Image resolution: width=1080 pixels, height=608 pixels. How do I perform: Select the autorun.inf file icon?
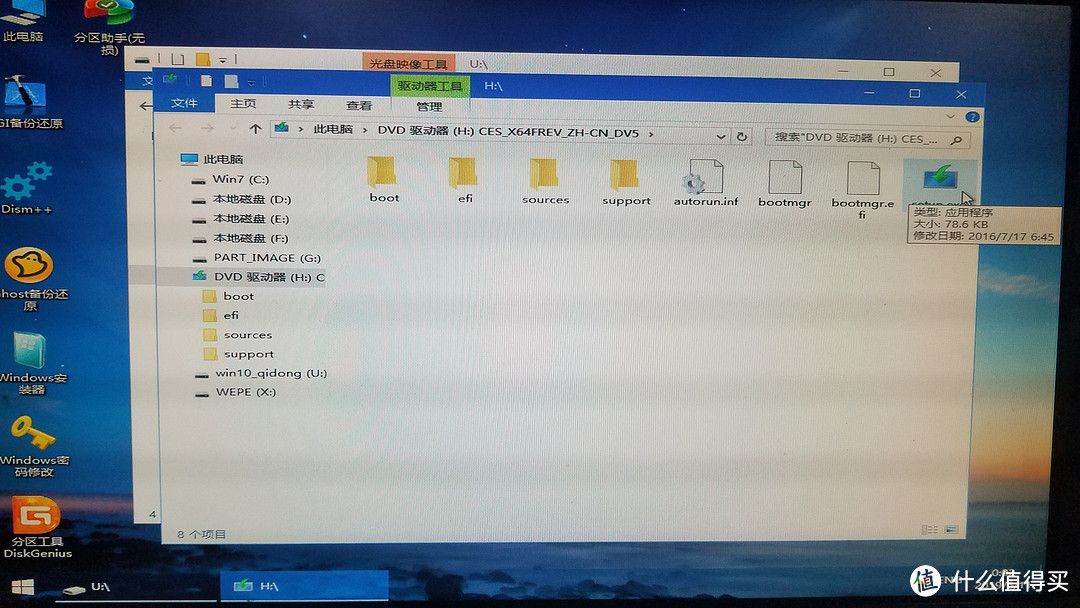tap(704, 180)
